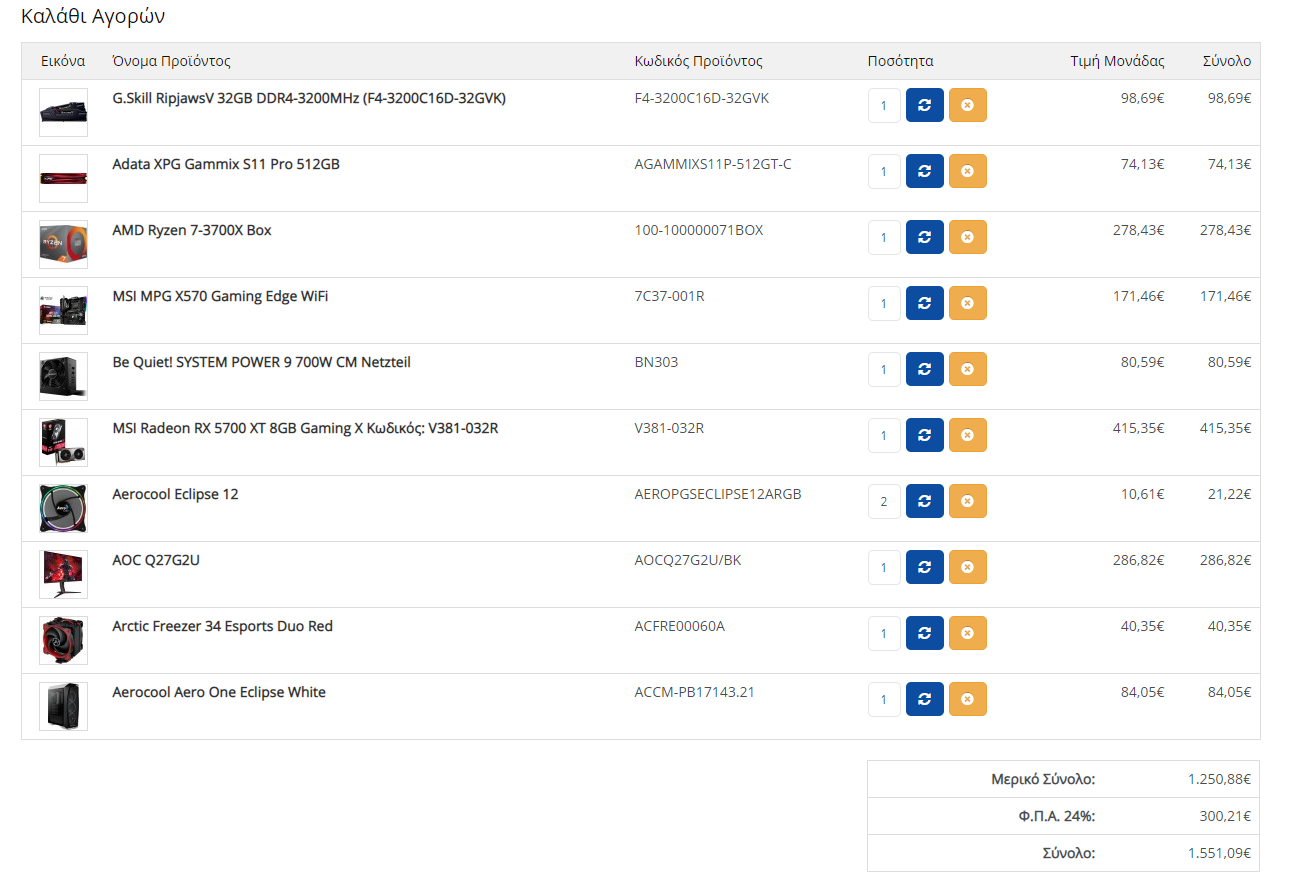Click quantity field for G.Skill RipjawsV

click(884, 105)
